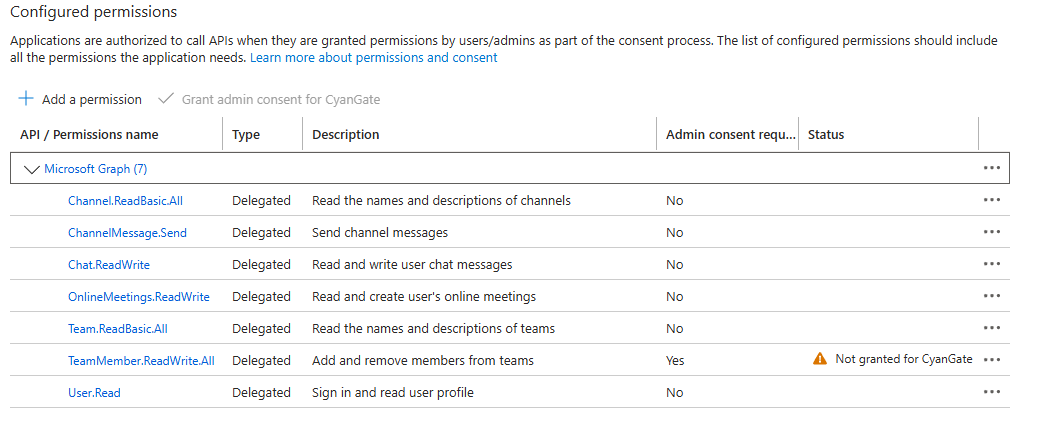Open ellipsis menu for Channel.ReadBasic.All row
Viewport: 1045px width, 448px height.
point(992,200)
